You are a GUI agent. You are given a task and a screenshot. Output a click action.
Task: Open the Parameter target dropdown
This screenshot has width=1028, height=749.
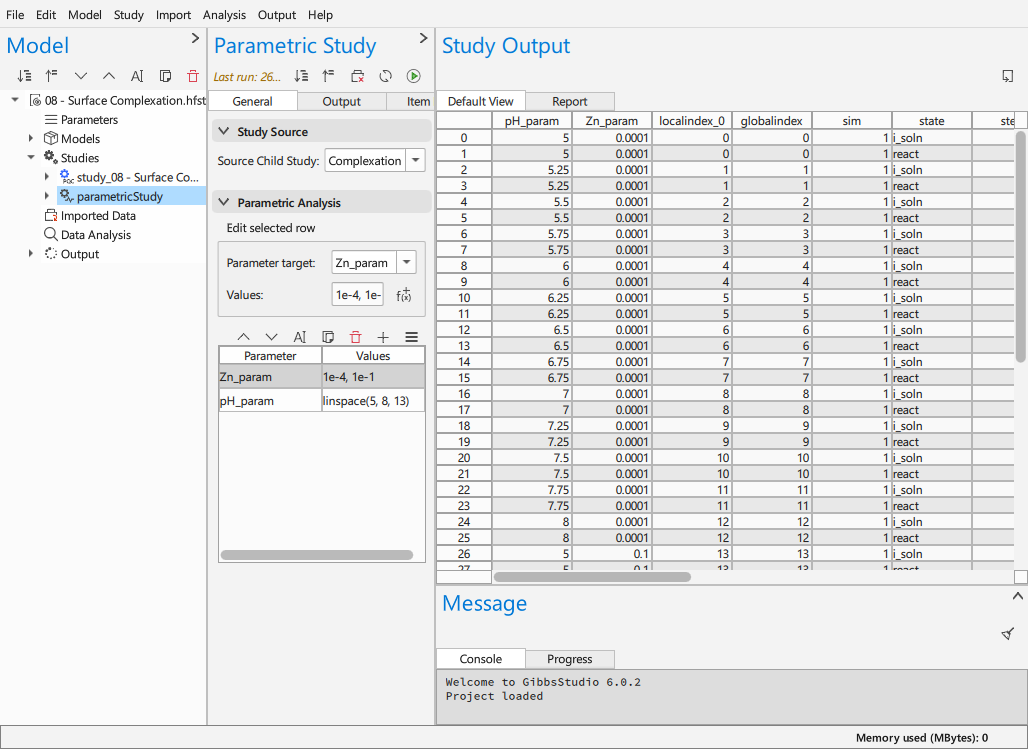406,263
